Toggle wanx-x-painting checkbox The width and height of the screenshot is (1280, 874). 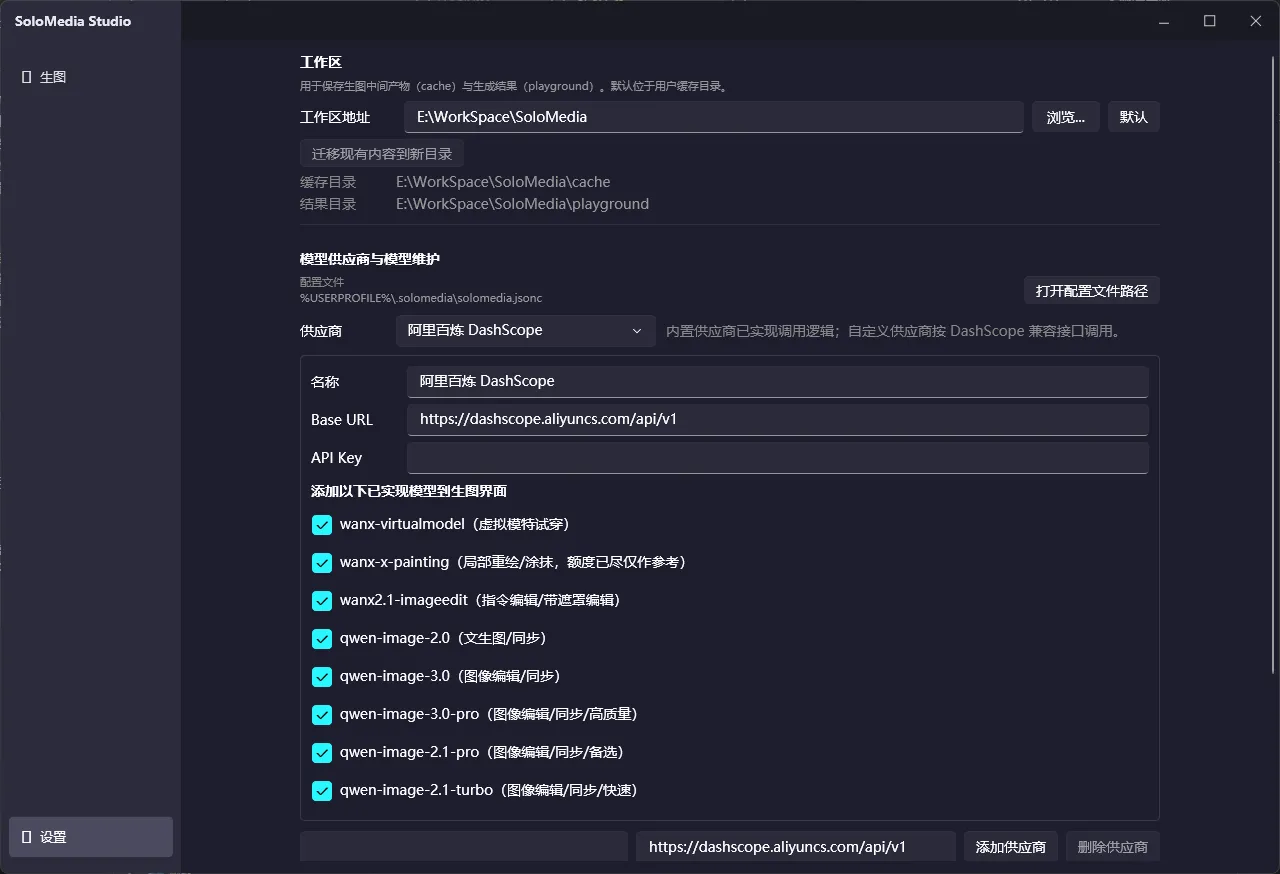click(x=322, y=563)
